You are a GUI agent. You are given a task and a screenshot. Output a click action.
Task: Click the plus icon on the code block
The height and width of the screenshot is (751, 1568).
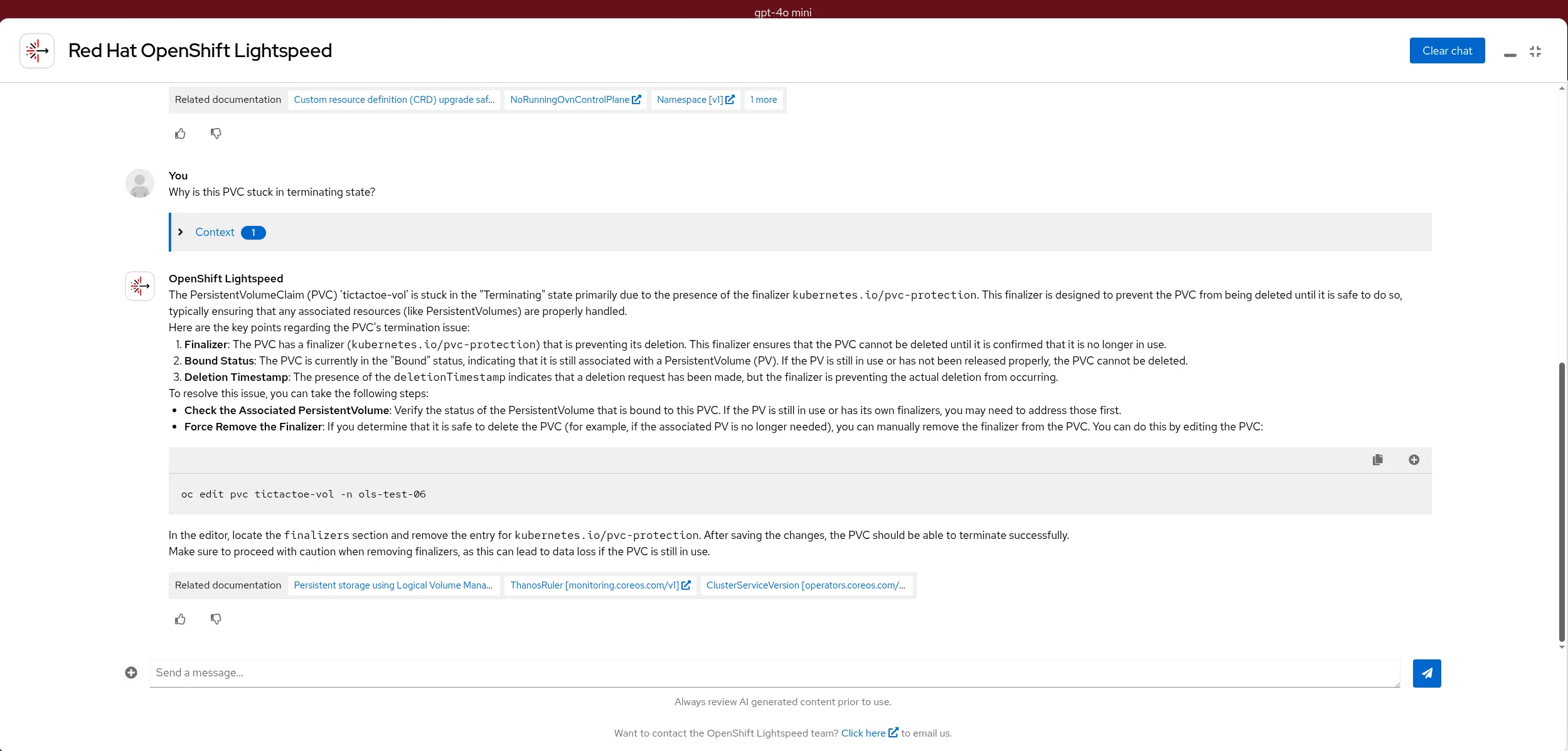click(x=1414, y=460)
